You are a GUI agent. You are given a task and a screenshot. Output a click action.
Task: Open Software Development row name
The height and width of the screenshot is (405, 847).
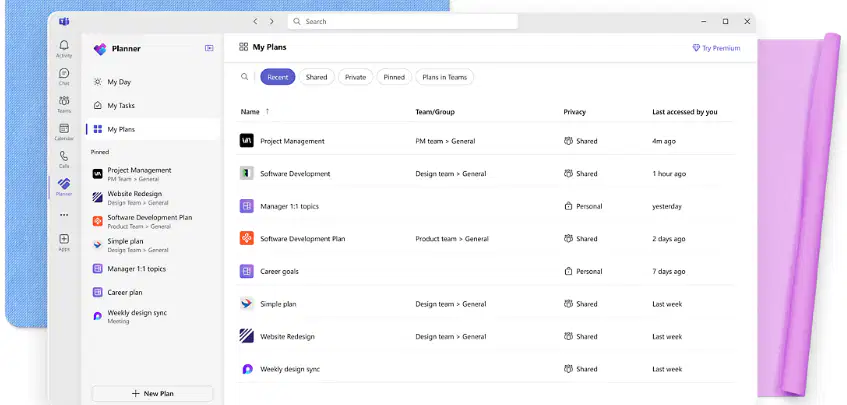(x=295, y=174)
